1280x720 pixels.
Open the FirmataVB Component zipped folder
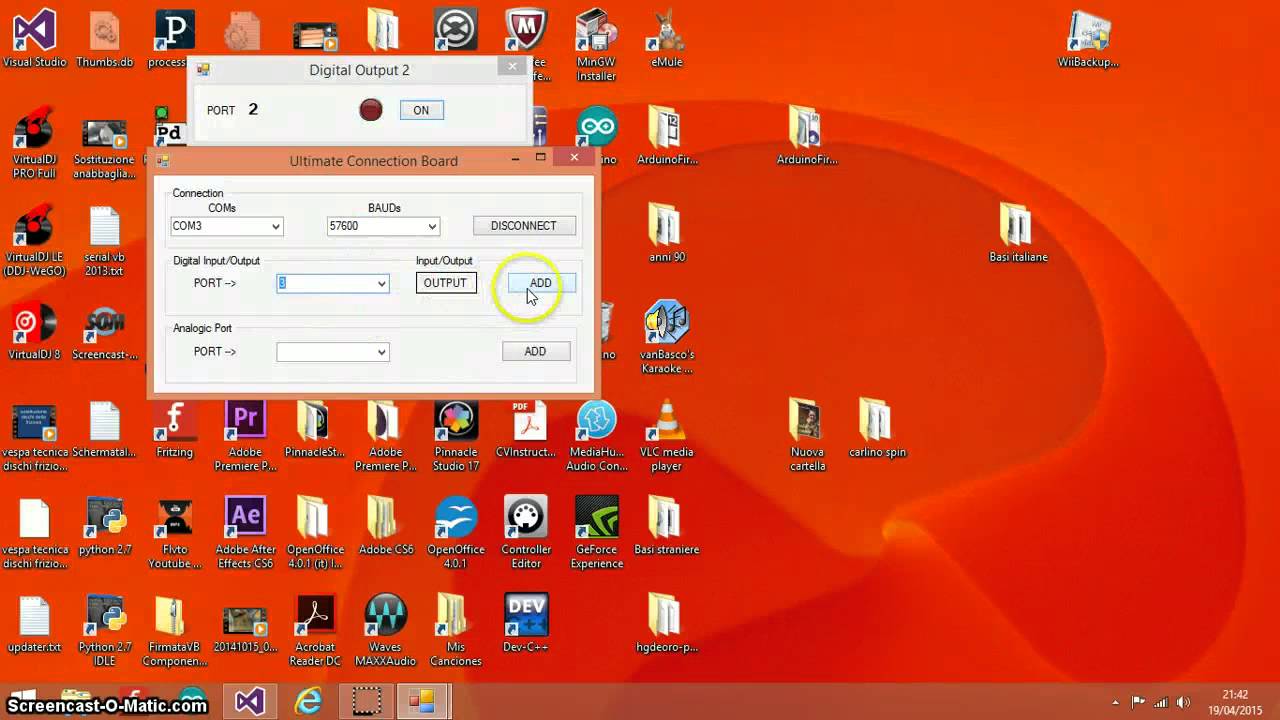174,631
